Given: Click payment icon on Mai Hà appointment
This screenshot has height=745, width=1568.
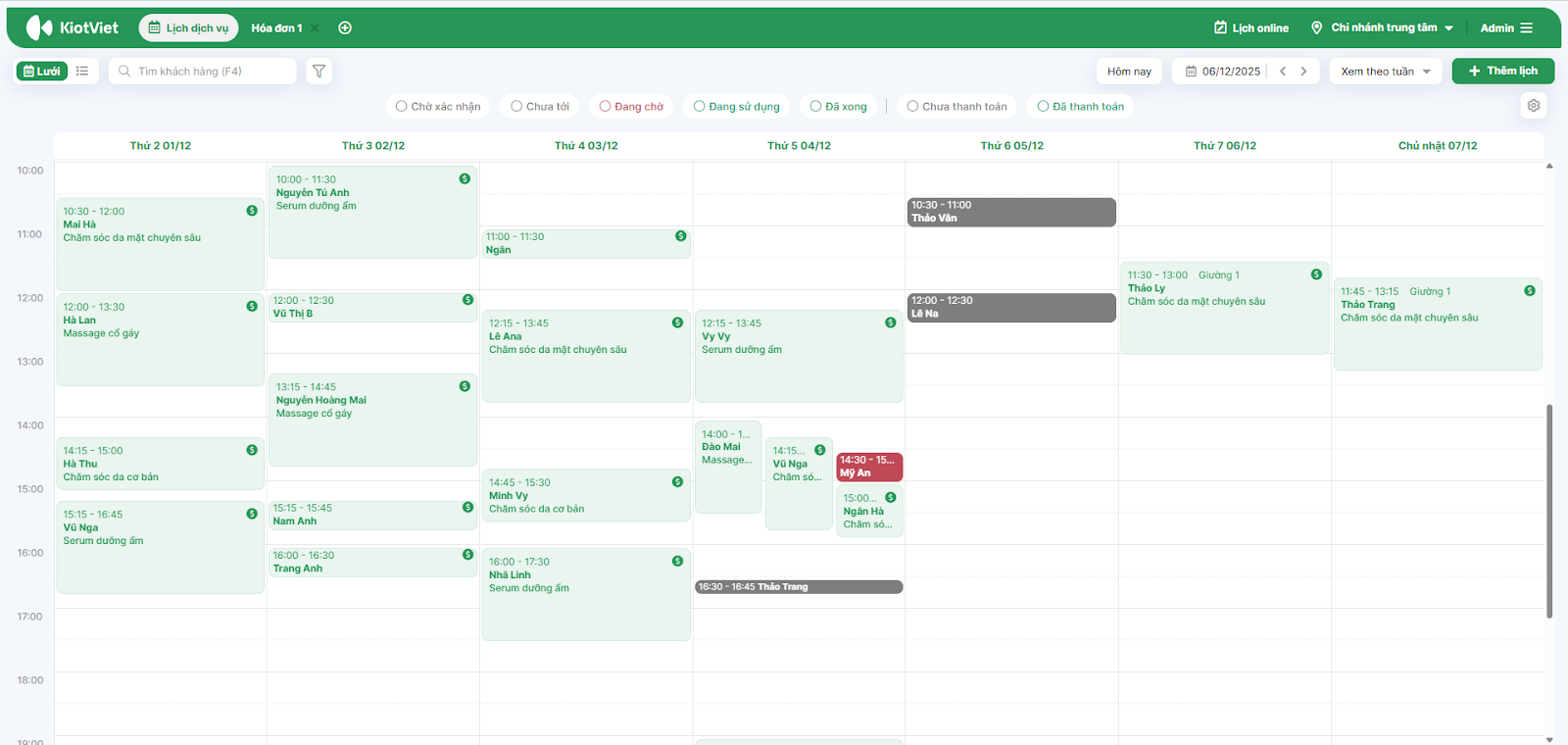Looking at the screenshot, I should pyautogui.click(x=252, y=211).
